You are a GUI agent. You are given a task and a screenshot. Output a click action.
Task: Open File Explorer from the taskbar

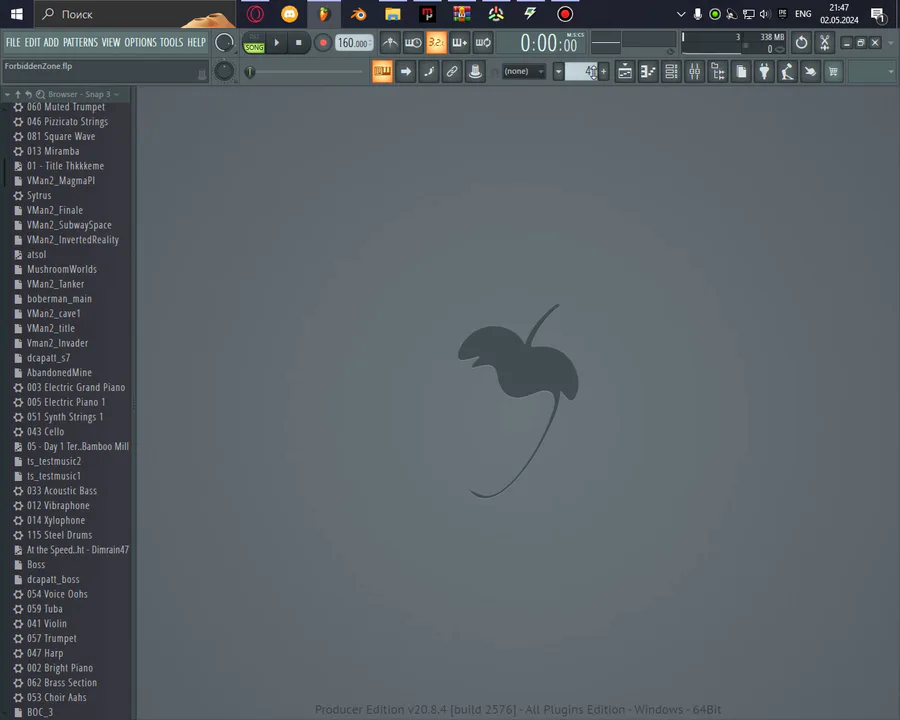pos(393,14)
